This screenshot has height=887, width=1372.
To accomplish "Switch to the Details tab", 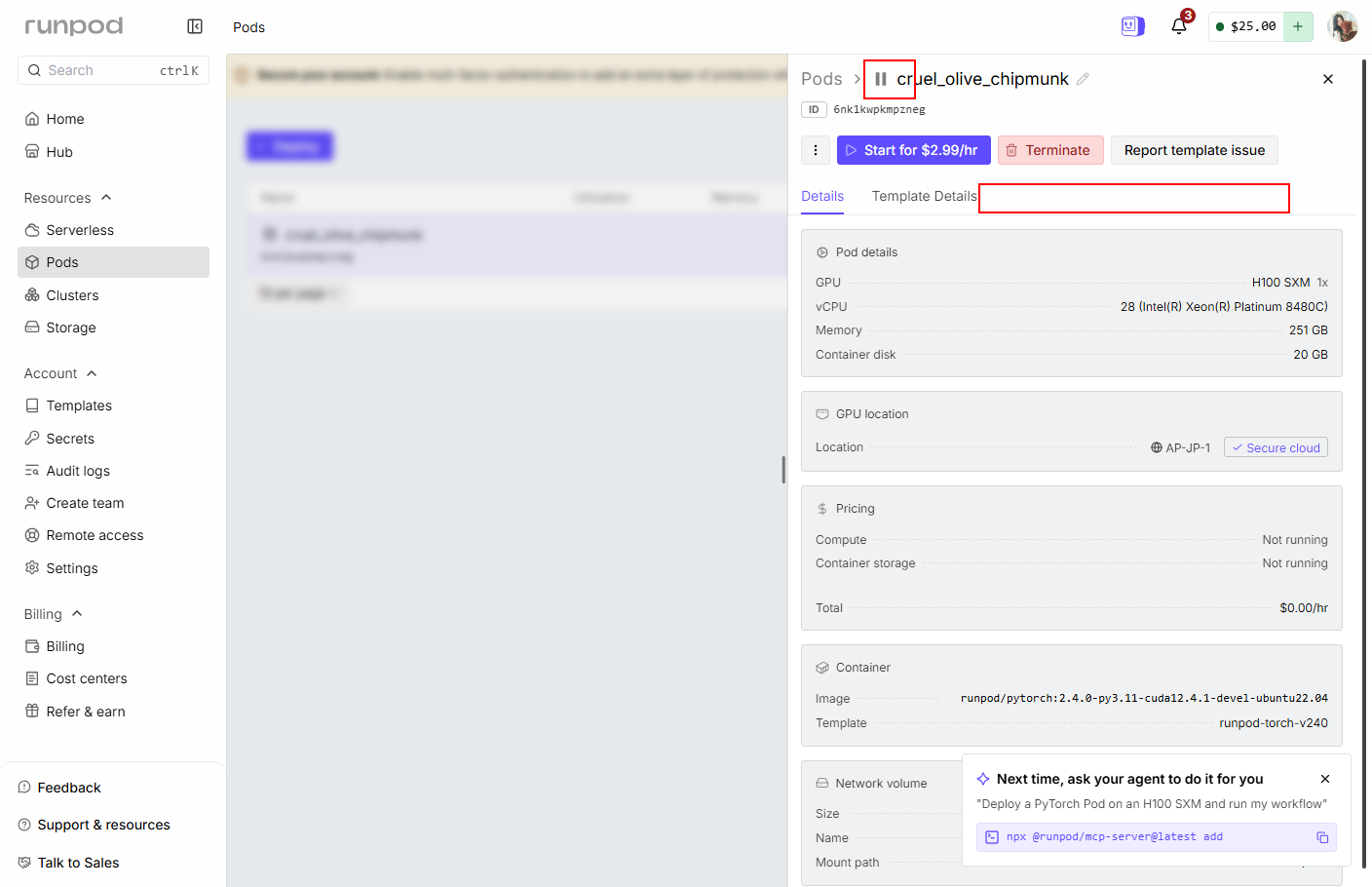I will [x=822, y=196].
